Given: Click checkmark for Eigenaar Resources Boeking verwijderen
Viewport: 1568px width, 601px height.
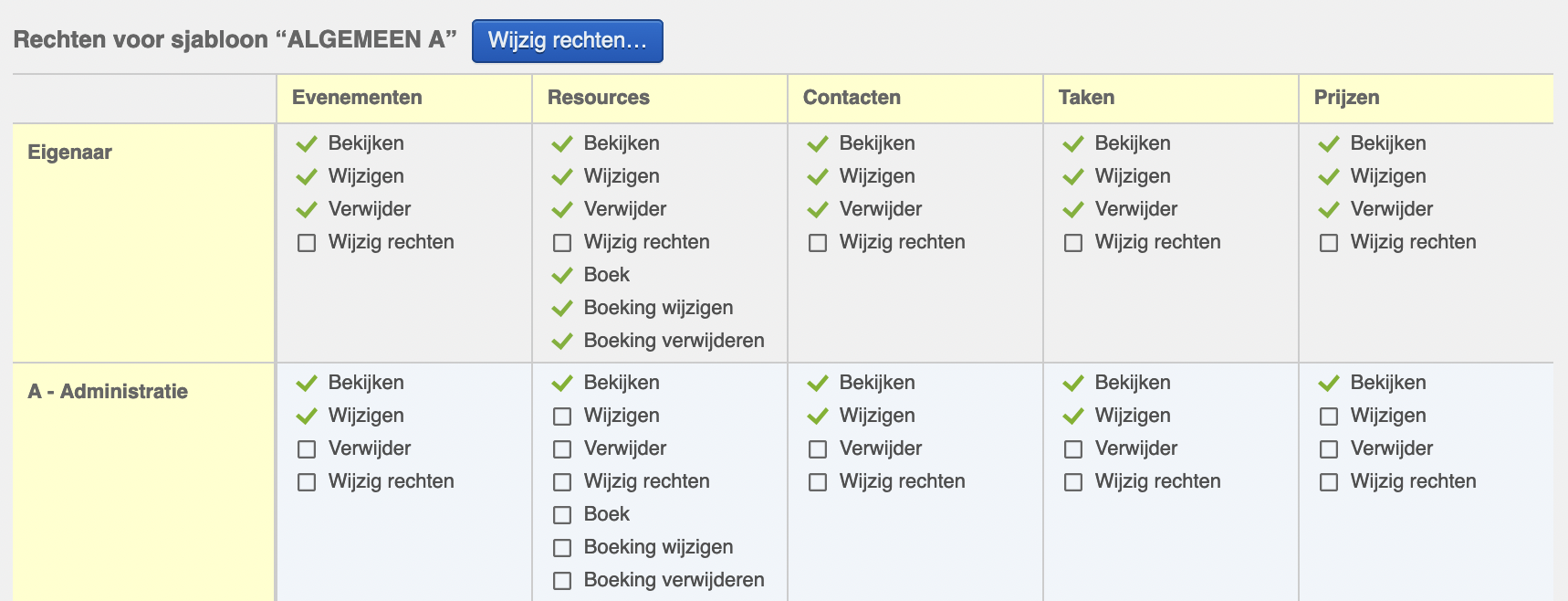Looking at the screenshot, I should [x=562, y=341].
